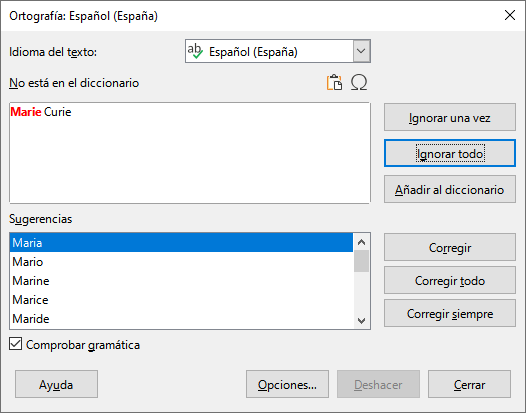Click the word Curie in the text box

pos(57,112)
